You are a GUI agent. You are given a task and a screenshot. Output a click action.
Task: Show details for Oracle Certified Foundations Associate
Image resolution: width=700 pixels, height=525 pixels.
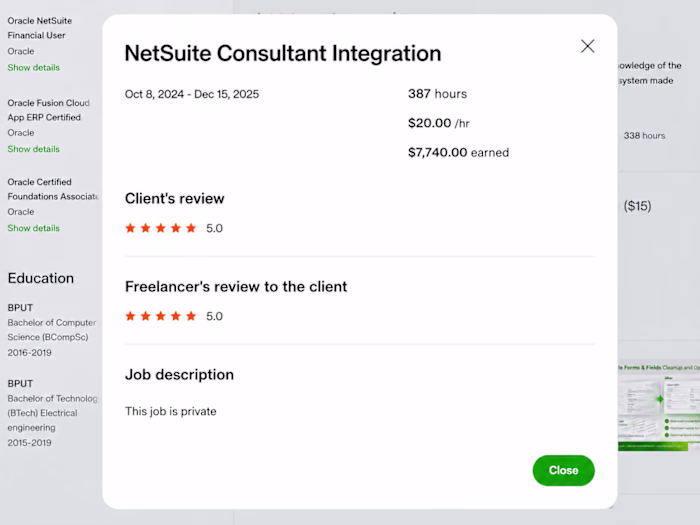click(33, 228)
